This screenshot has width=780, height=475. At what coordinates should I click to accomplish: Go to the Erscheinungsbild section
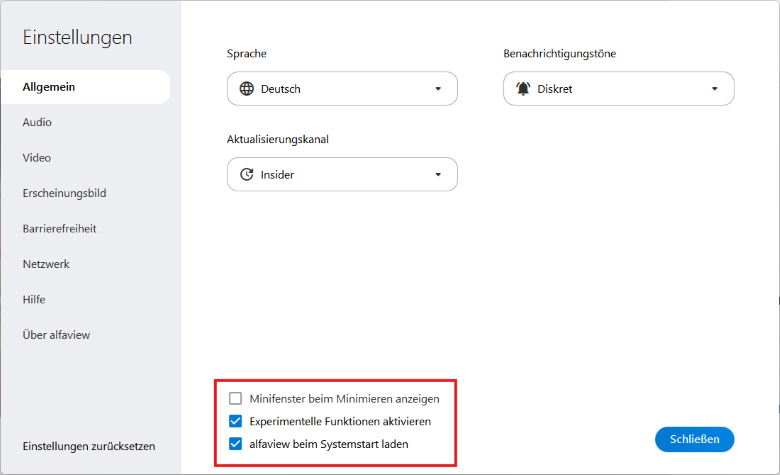click(64, 193)
